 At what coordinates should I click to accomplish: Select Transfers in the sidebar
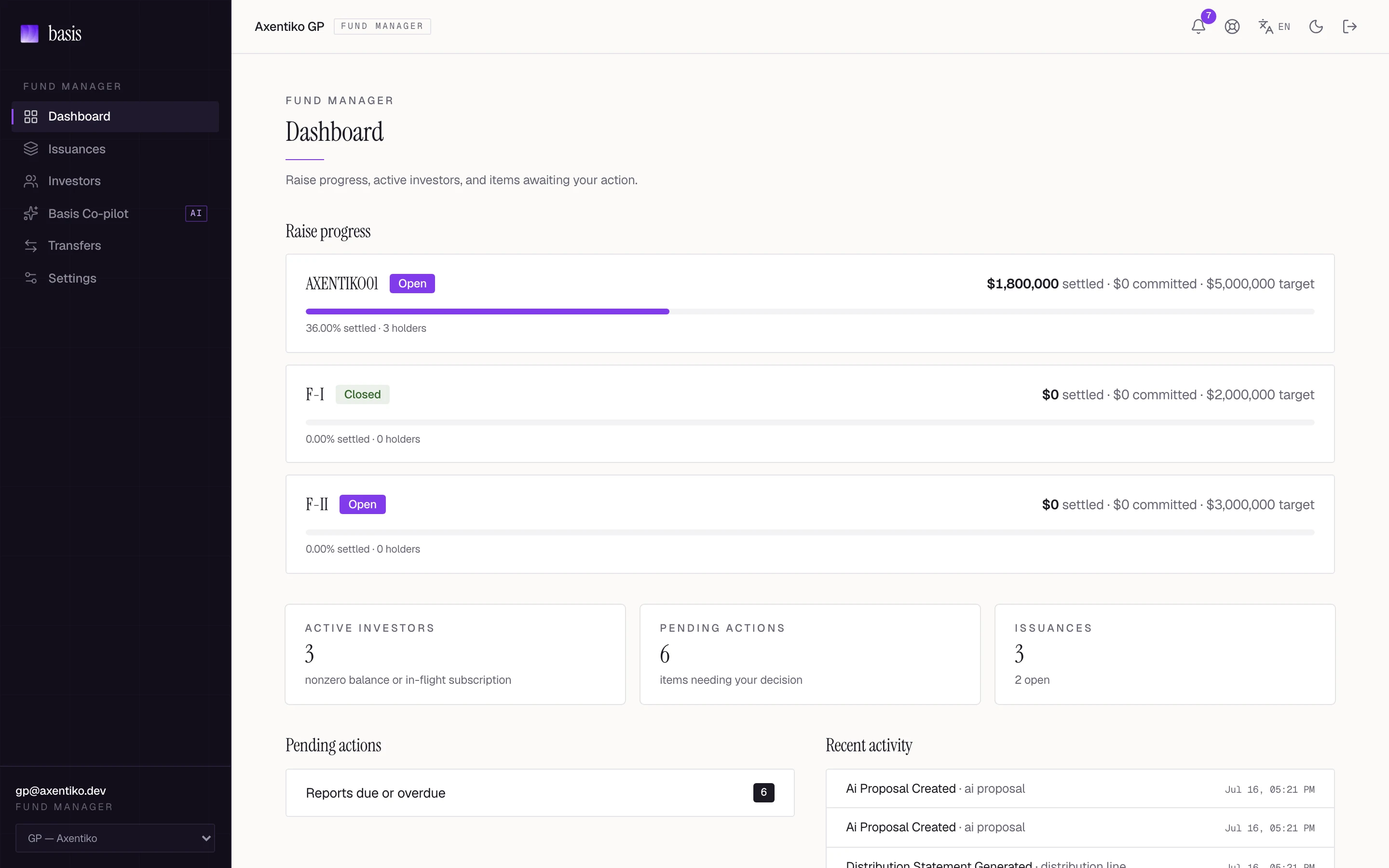click(x=115, y=246)
